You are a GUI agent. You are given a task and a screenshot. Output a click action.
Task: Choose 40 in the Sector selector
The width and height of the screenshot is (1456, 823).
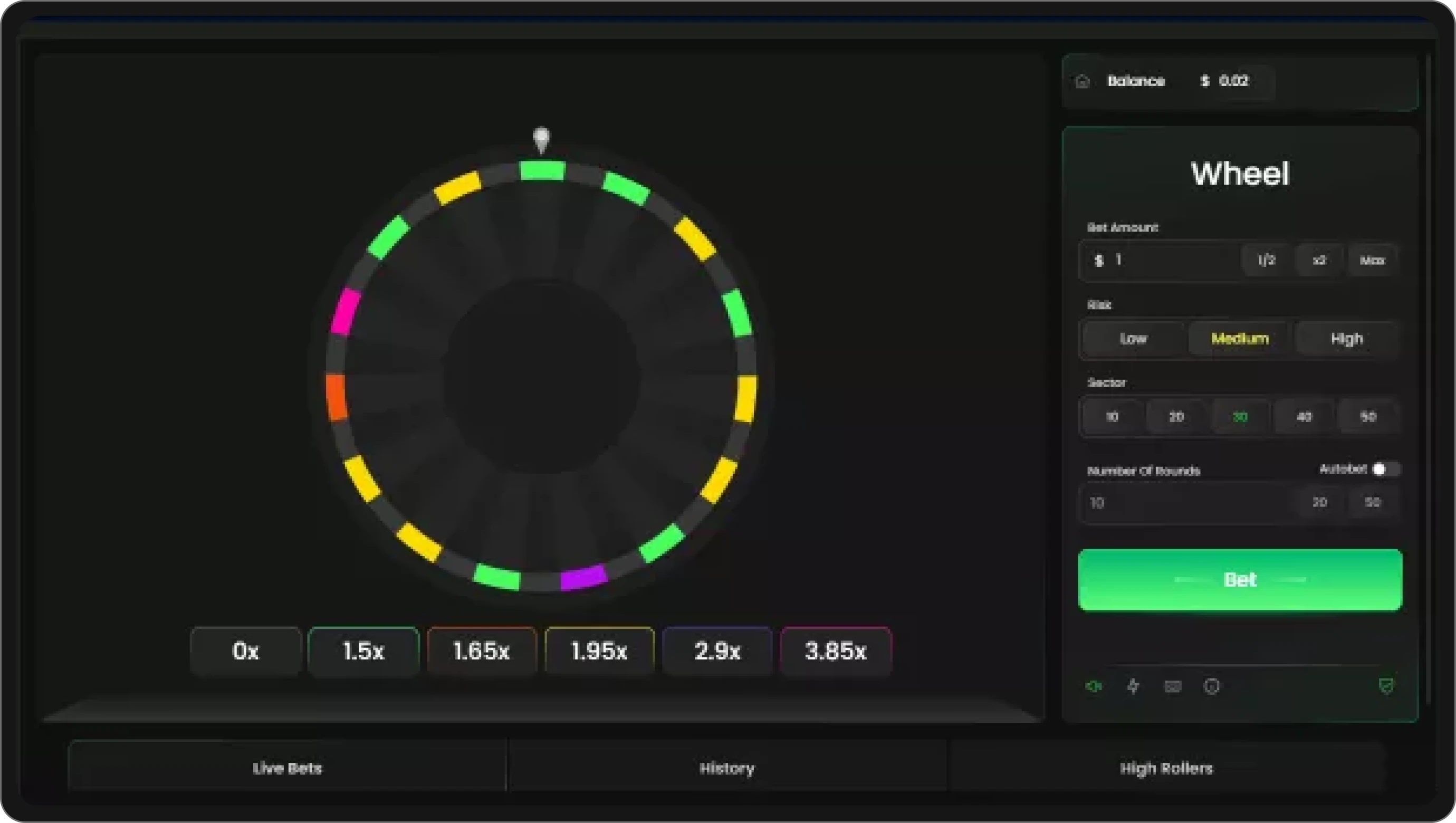click(x=1304, y=417)
